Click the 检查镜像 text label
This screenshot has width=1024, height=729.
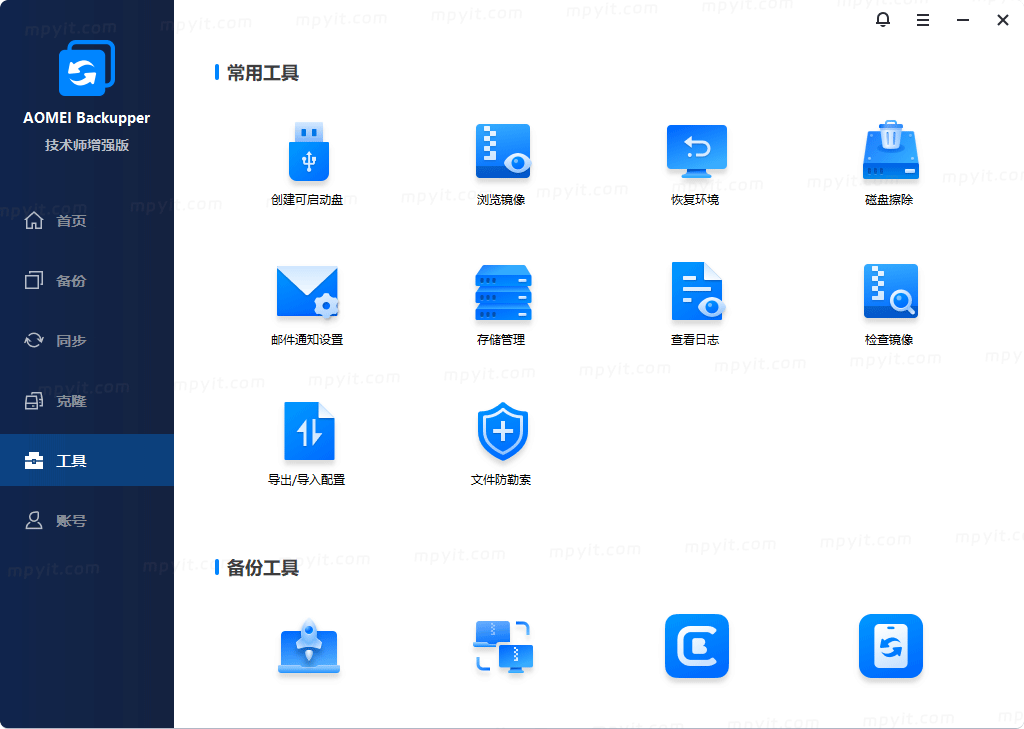coord(889,340)
